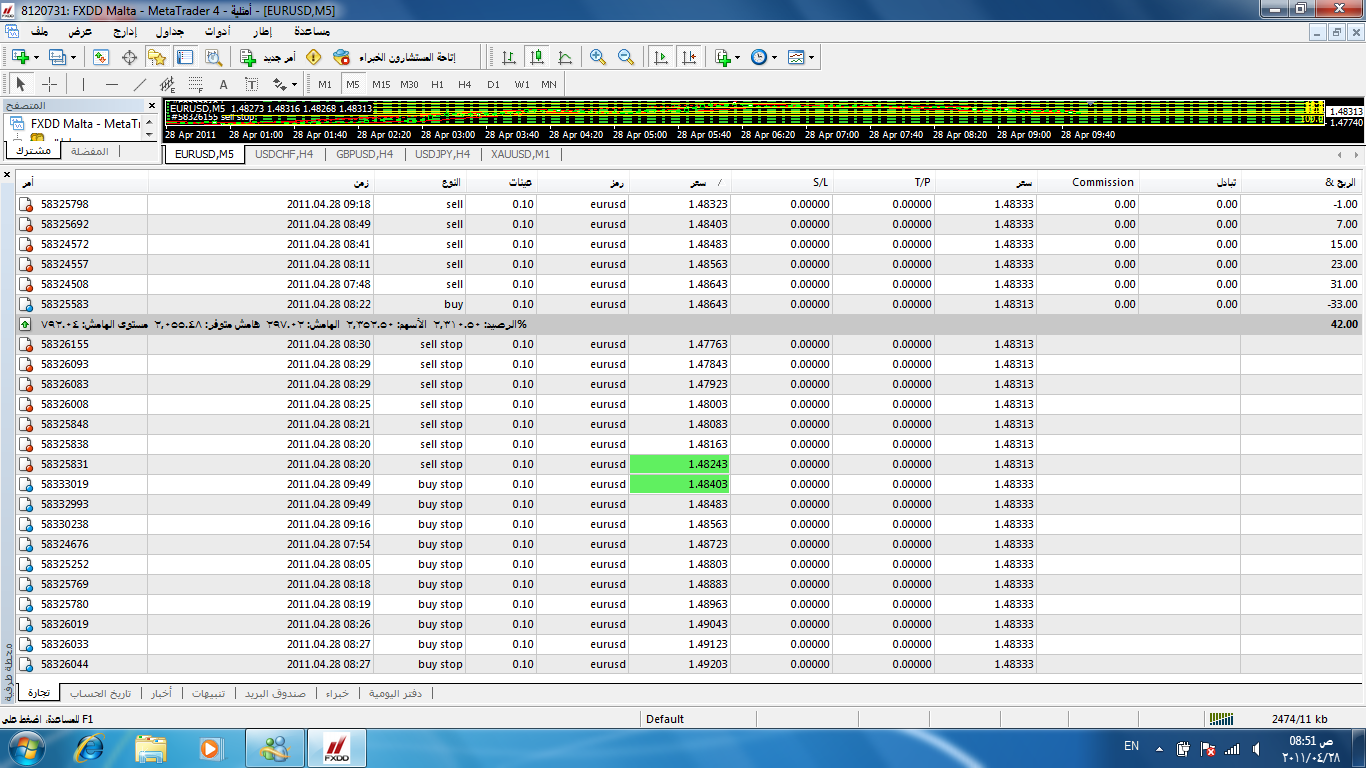Open the Periods clock icon
Screen dimensions: 1366x768
tap(759, 57)
